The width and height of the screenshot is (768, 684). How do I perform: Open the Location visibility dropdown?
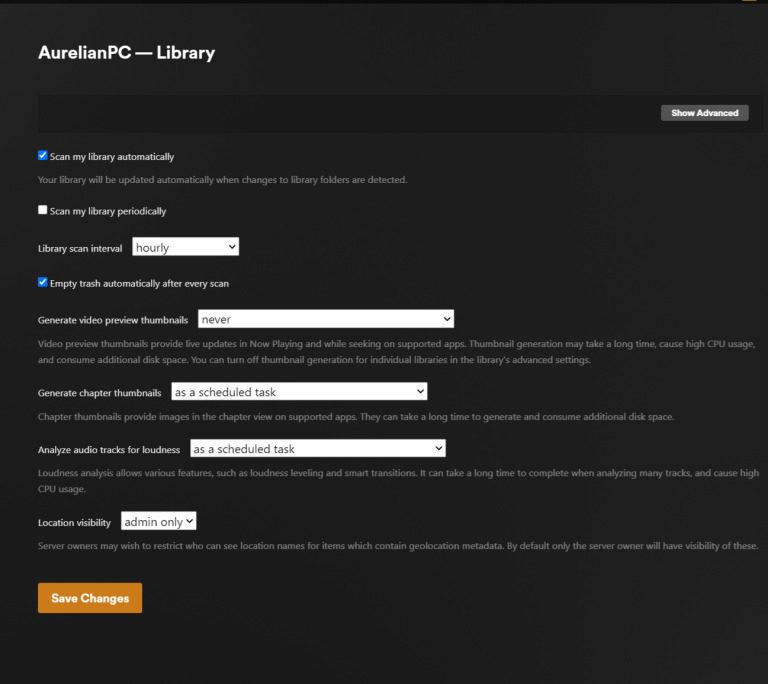pos(159,521)
